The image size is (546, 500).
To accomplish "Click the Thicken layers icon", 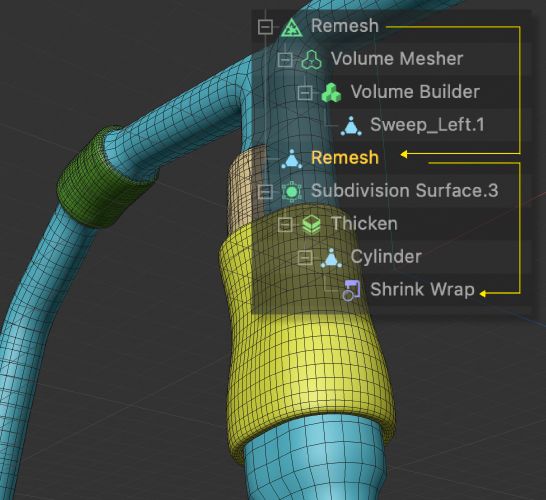I will click(311, 224).
